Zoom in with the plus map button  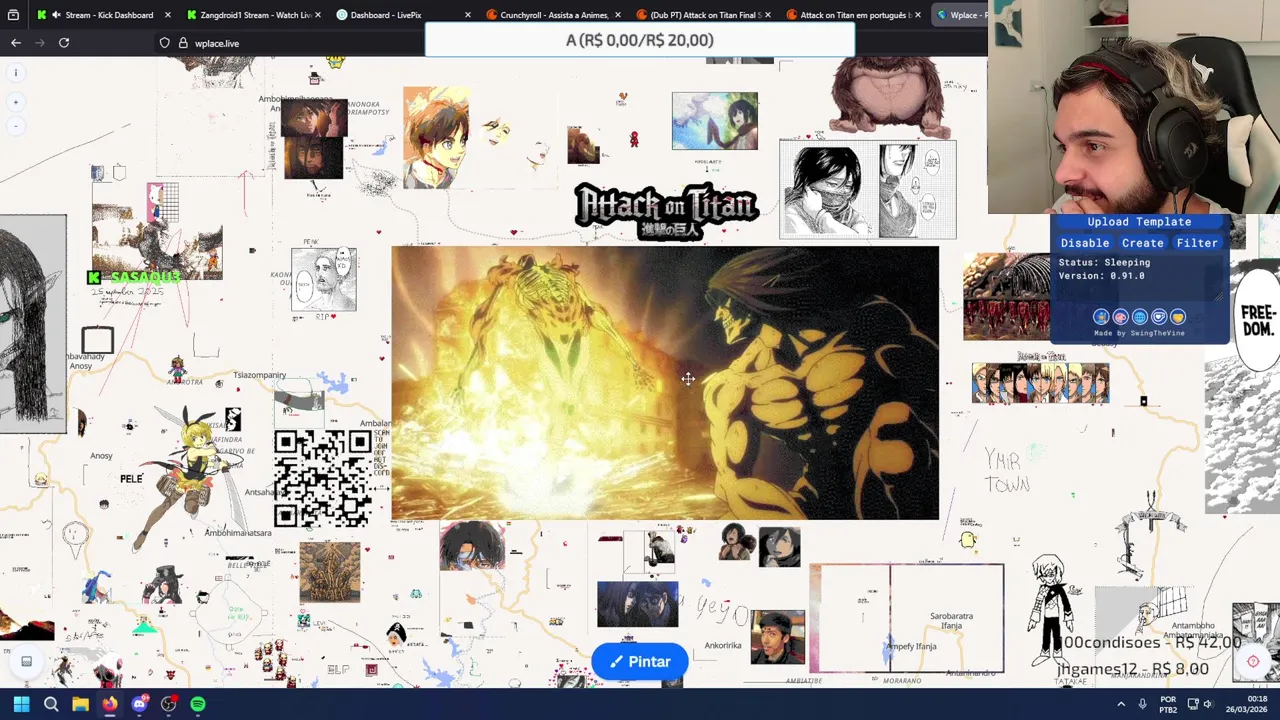point(16,102)
